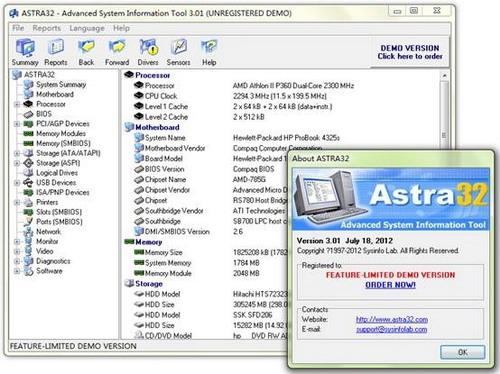Expand the Diagnostics tree node

coord(17,261)
